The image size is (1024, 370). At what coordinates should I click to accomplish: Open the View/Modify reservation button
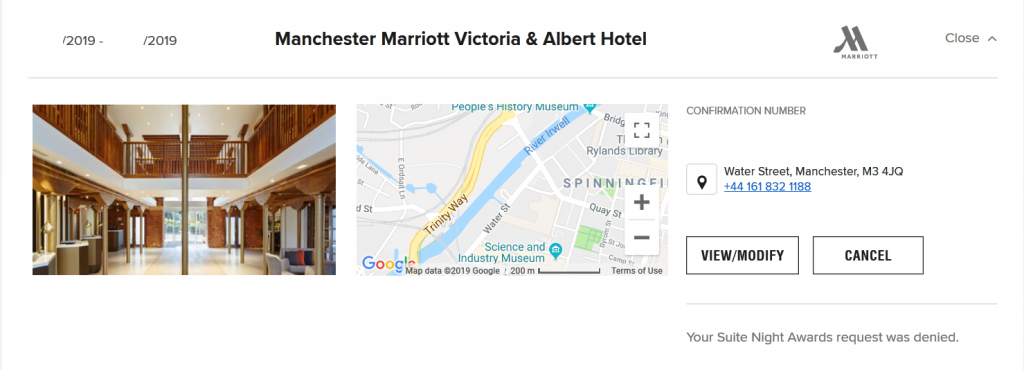(x=743, y=255)
